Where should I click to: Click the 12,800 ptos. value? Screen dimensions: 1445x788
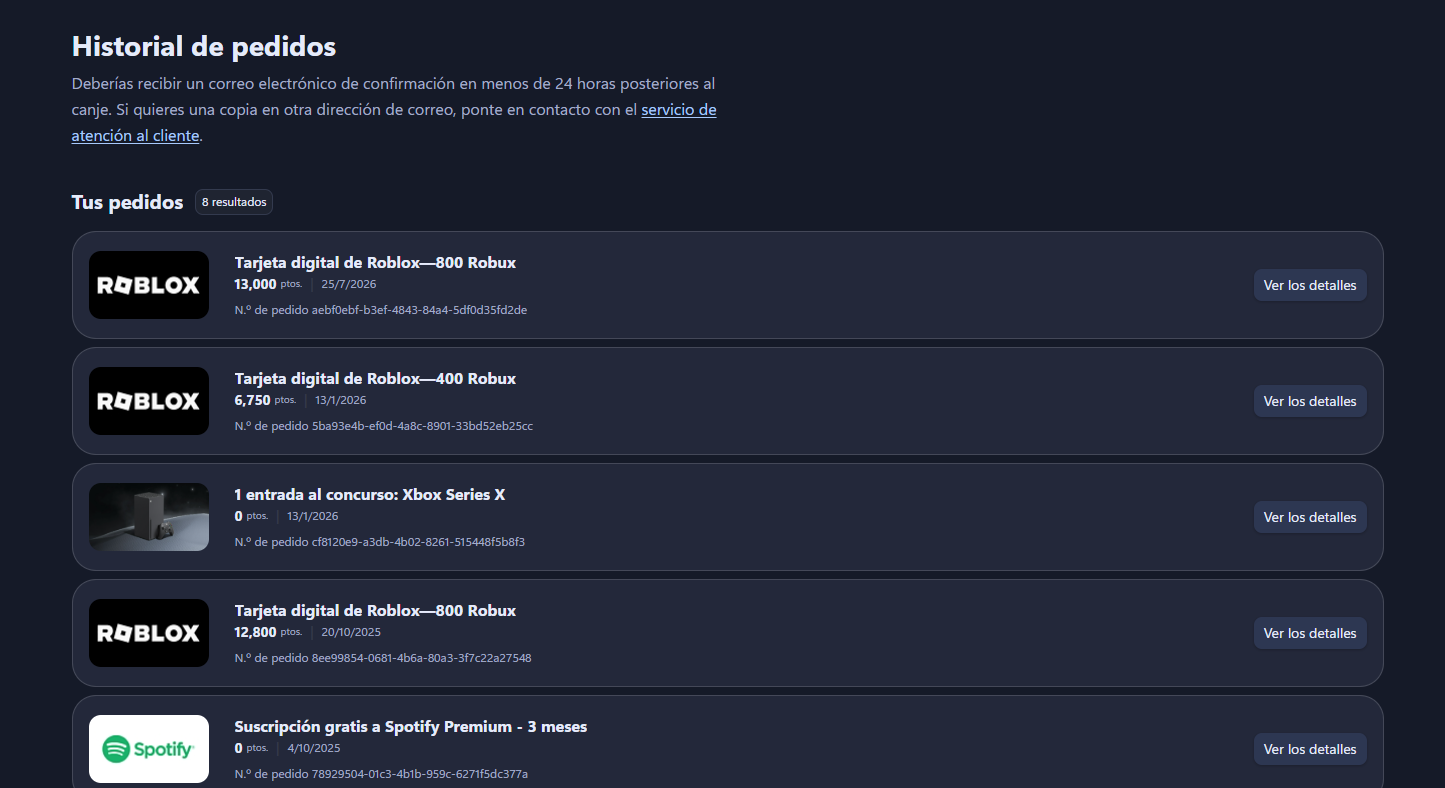(x=268, y=632)
